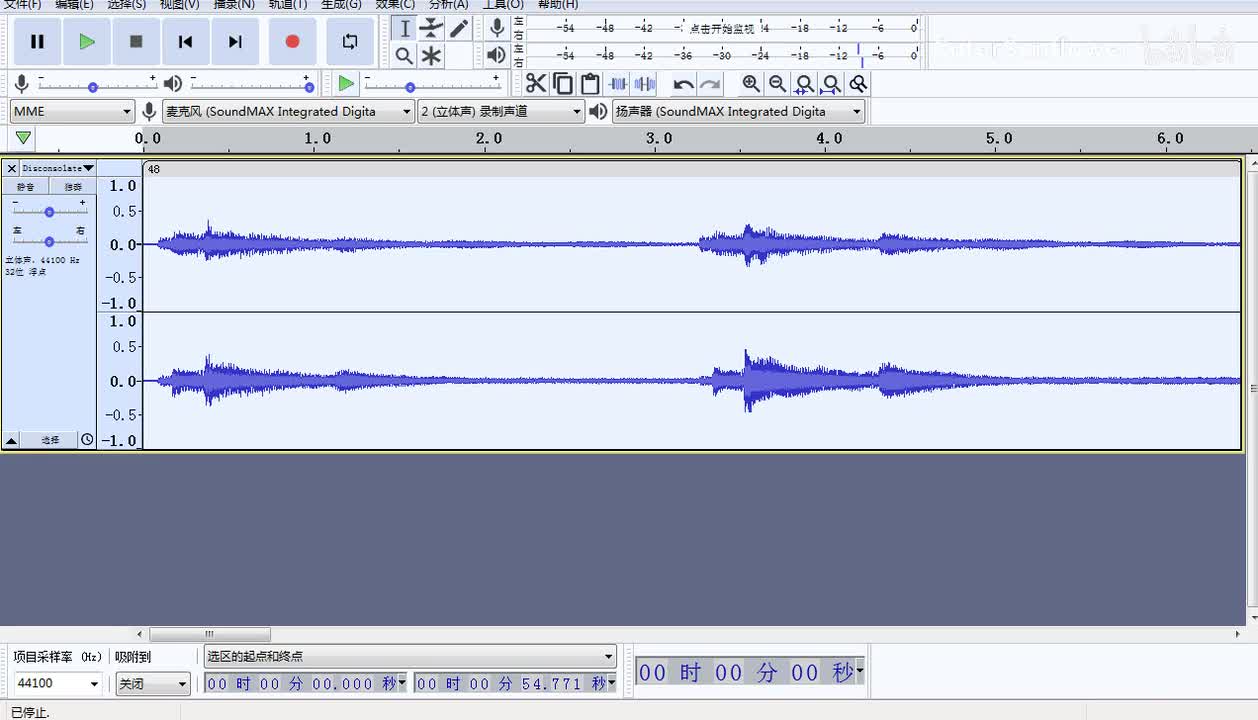Open the 编辑(E) menu
Image resolution: width=1258 pixels, height=720 pixels.
tap(74, 4)
